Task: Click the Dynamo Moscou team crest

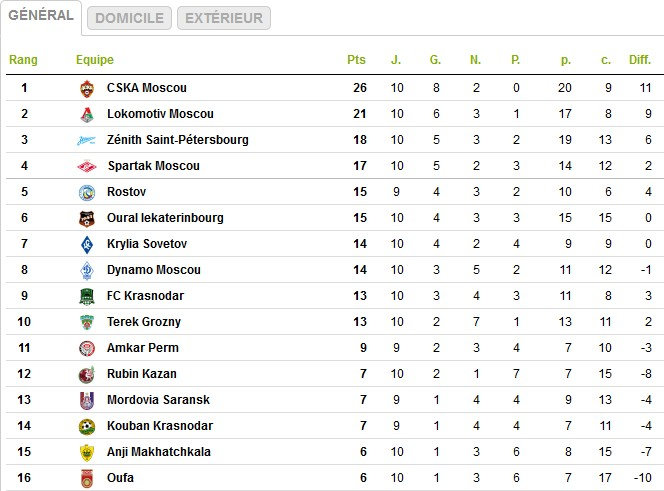Action: (x=87, y=270)
